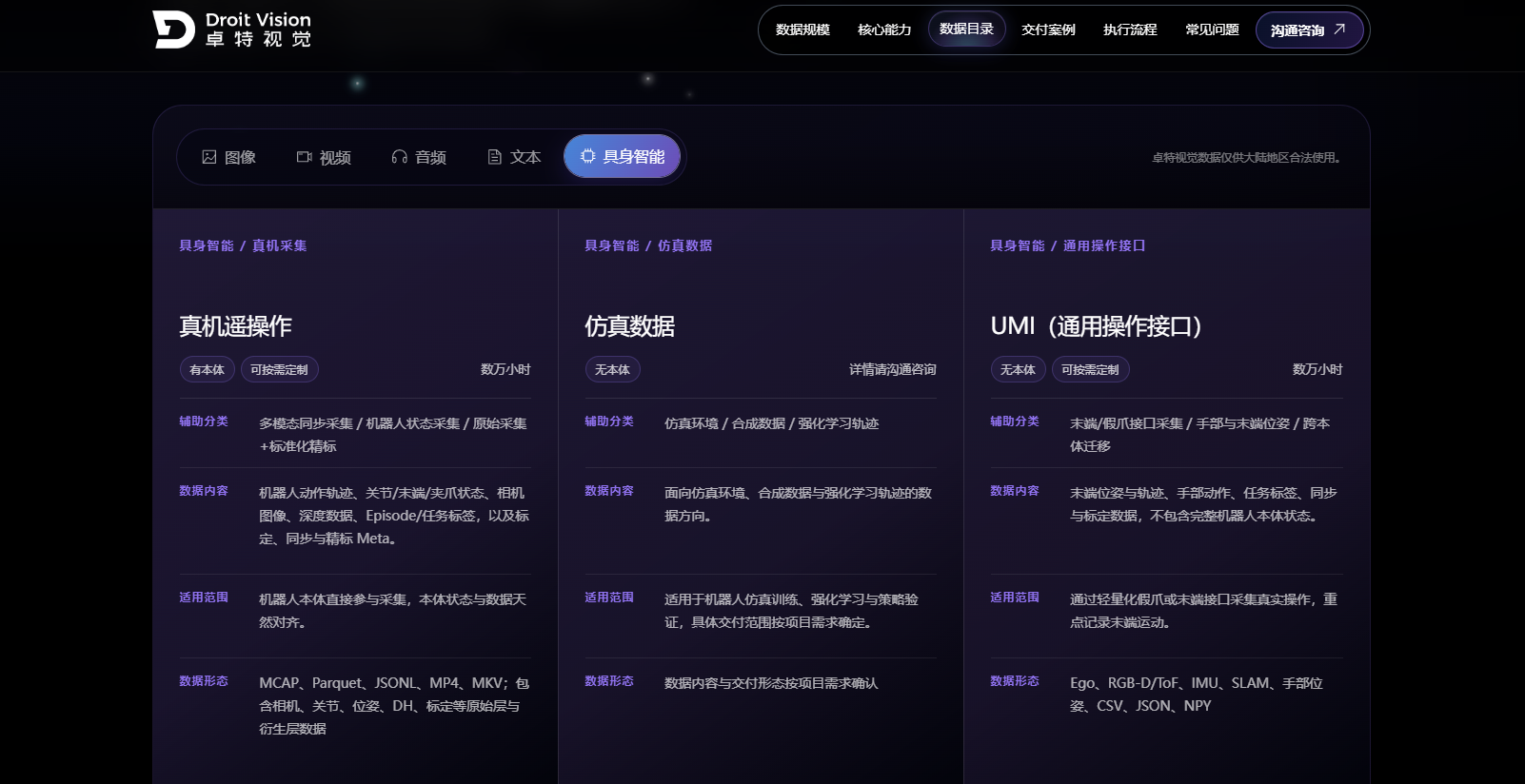Viewport: 1525px width, 784px height.
Task: Click the Droit Vision 卓特视觉 brand text
Action: [x=258, y=29]
